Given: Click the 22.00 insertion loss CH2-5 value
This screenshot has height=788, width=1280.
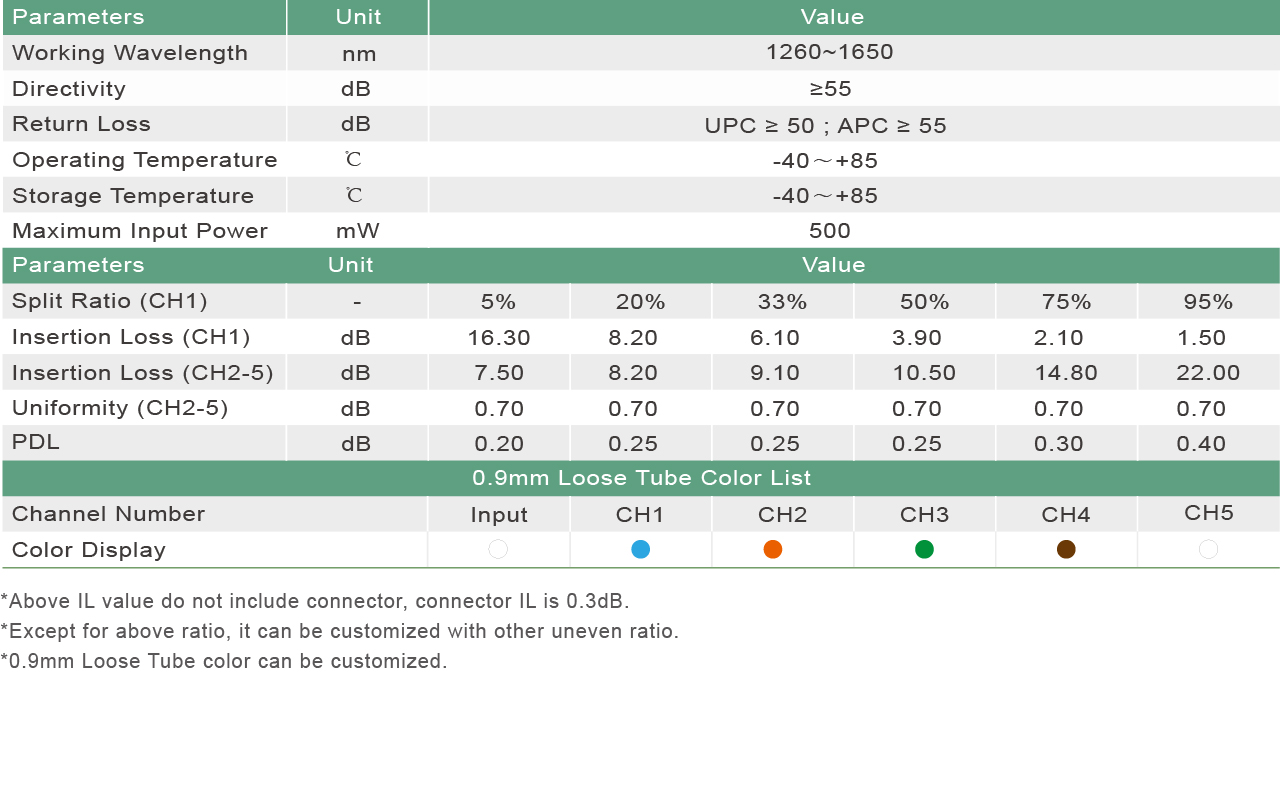Looking at the screenshot, I should [x=1208, y=373].
